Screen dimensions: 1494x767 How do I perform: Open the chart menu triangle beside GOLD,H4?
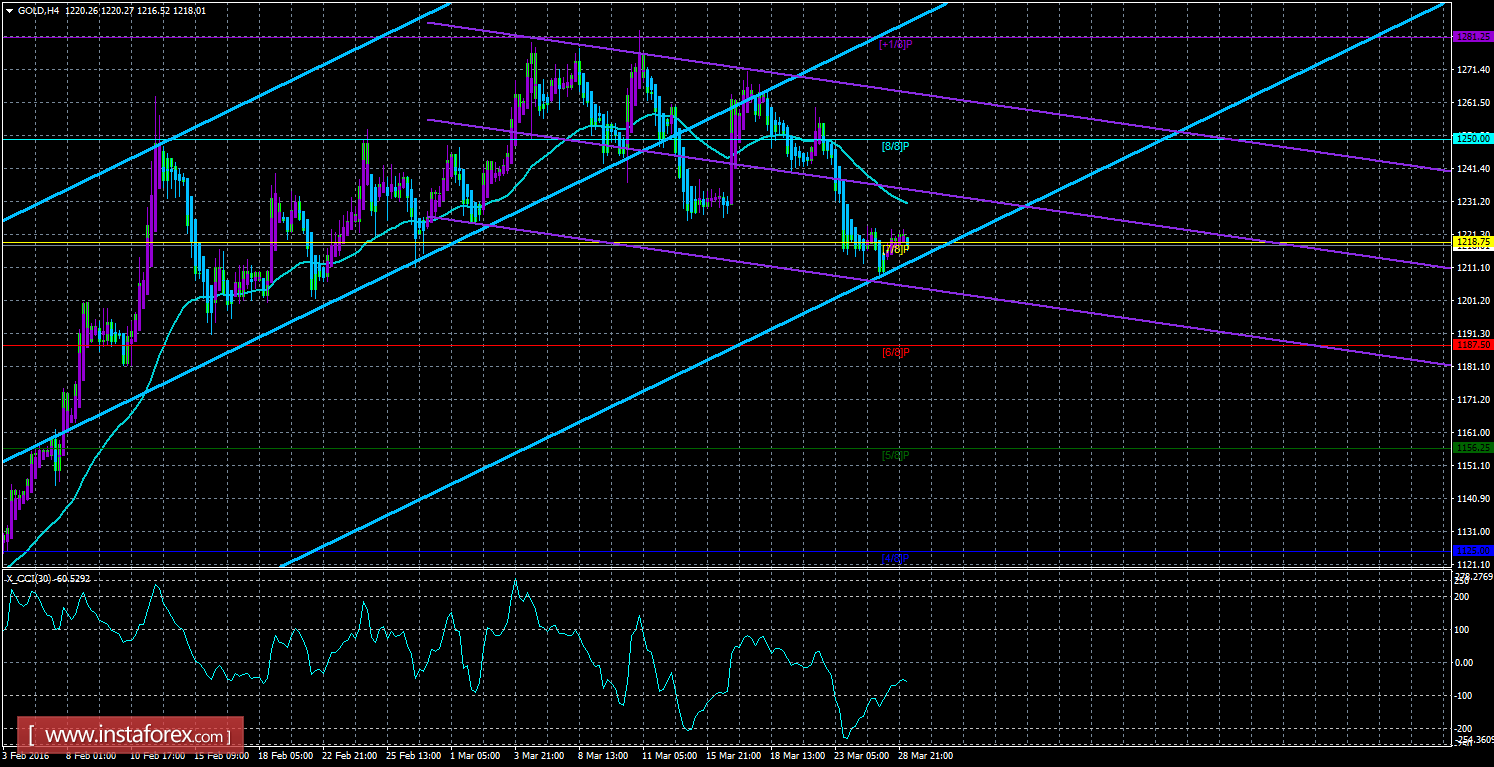(x=9, y=10)
